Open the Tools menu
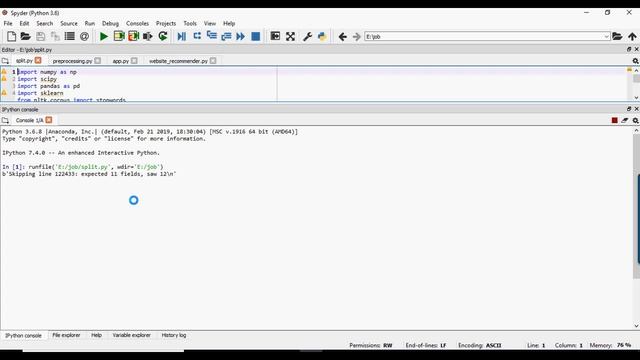This screenshot has width=640, height=360. (x=190, y=24)
